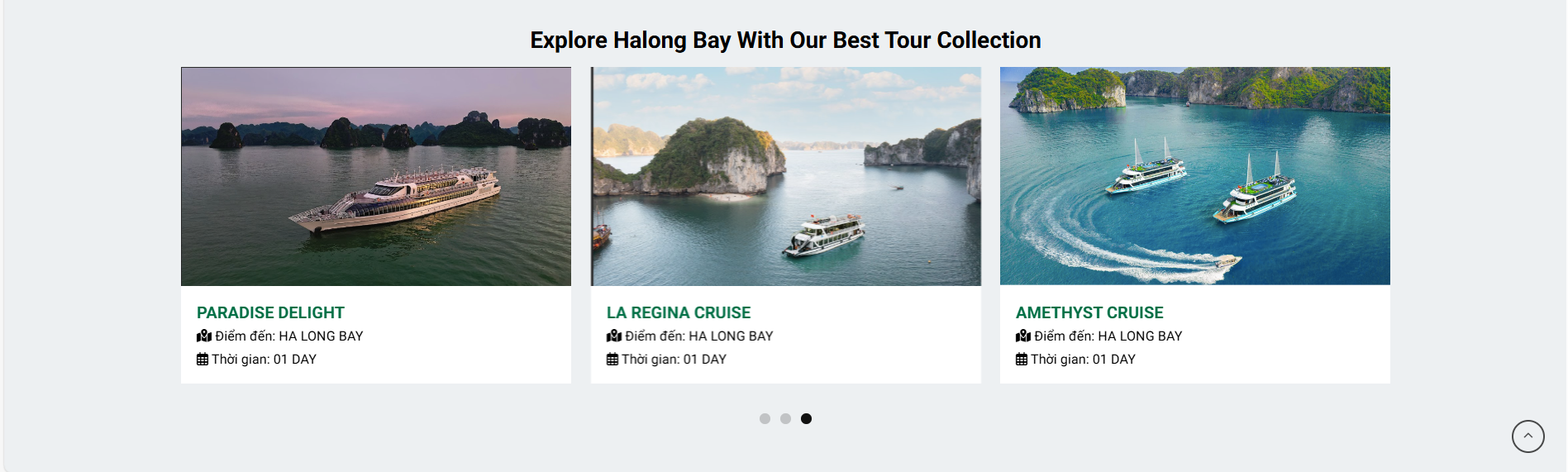Image resolution: width=1568 pixels, height=472 pixels.
Task: Select the second carousel dot
Action: click(785, 419)
